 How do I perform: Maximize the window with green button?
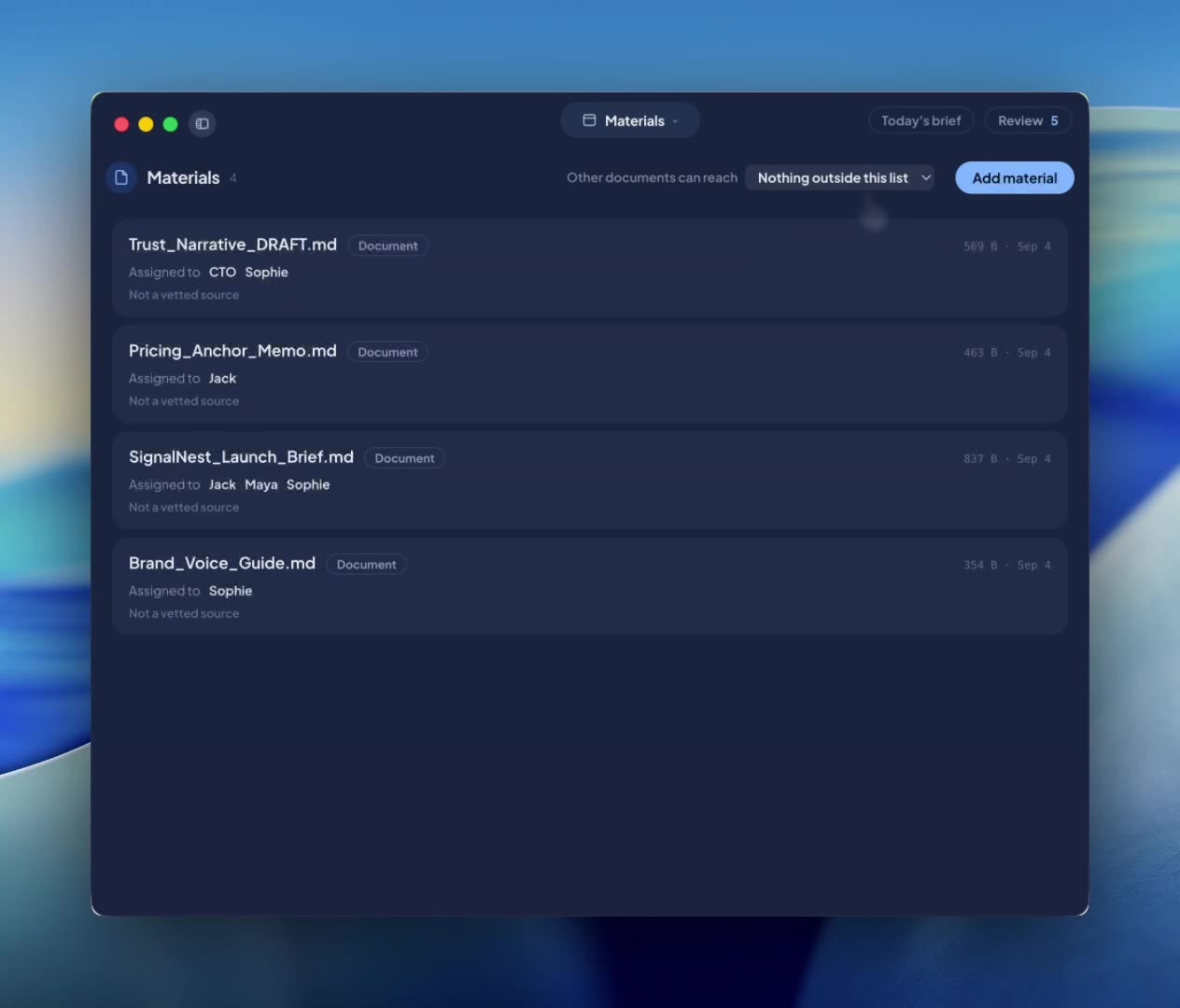[x=170, y=124]
